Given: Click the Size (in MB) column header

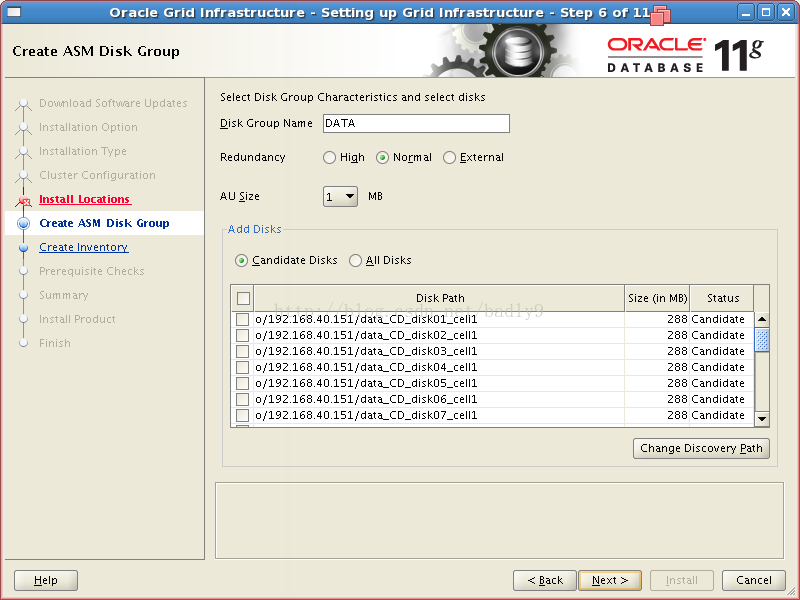Looking at the screenshot, I should [x=657, y=298].
